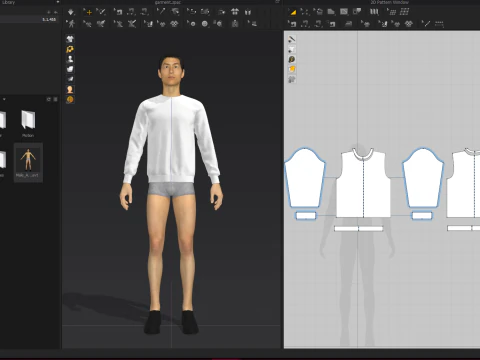Image resolution: width=480 pixels, height=360 pixels.
Task: Click the arrow icon next to Library plus
Action: pyautogui.click(x=55, y=12)
